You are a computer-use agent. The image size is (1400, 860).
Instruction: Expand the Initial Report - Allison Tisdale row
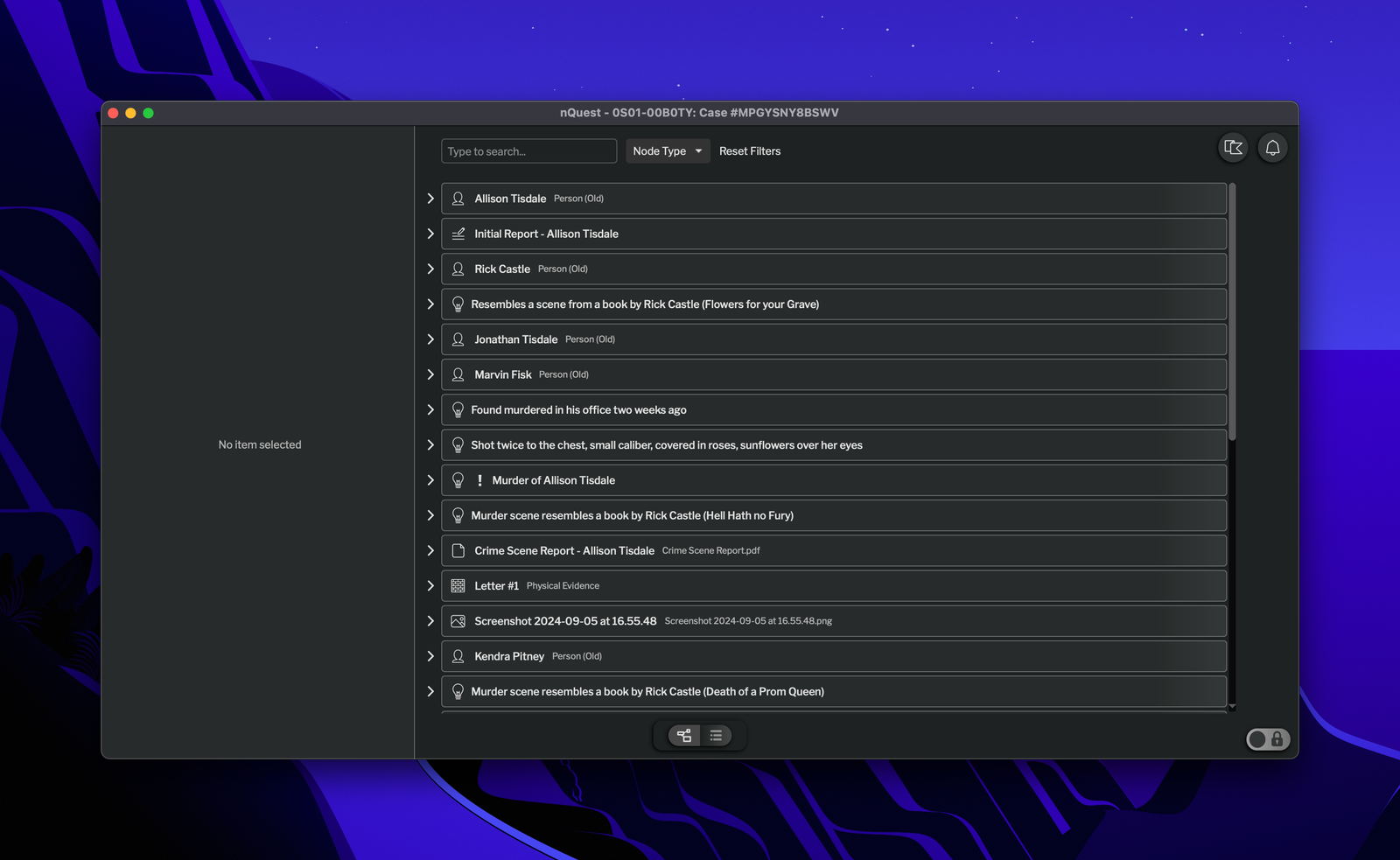430,234
